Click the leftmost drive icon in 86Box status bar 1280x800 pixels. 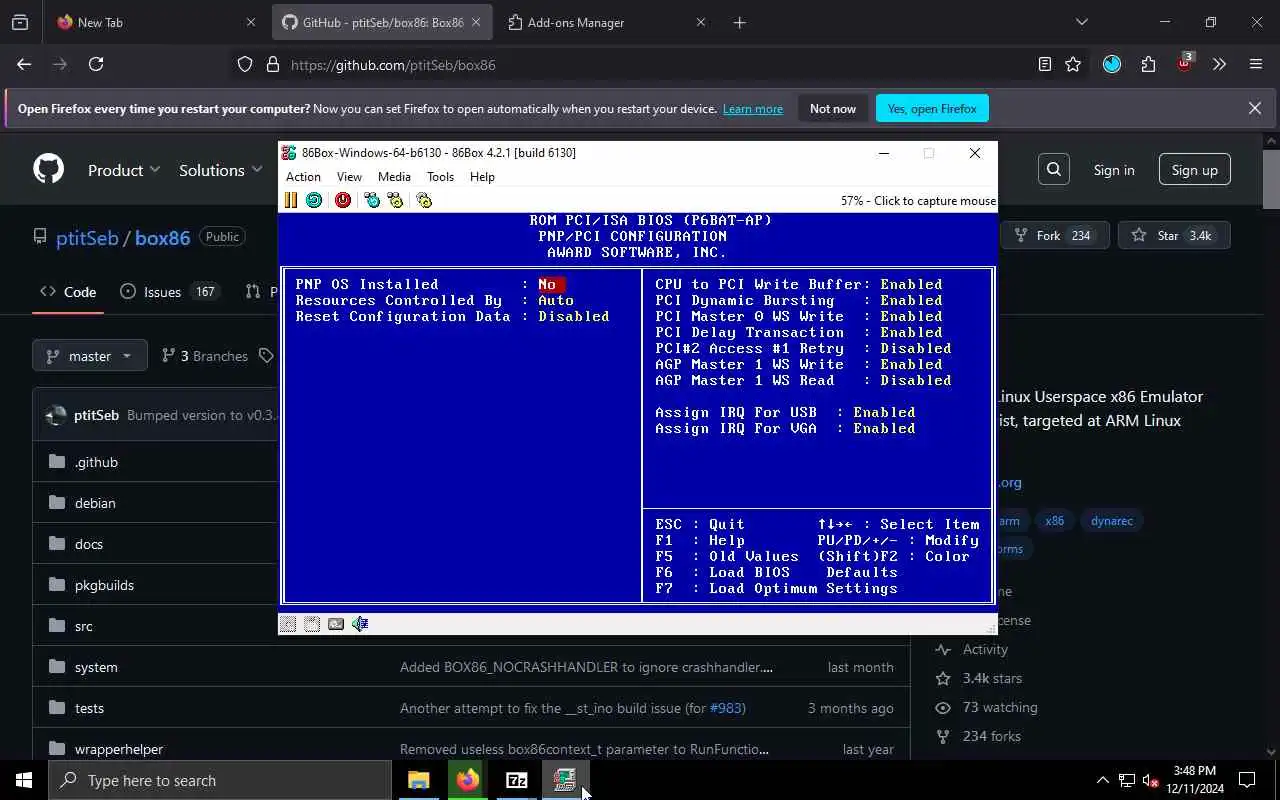288,624
